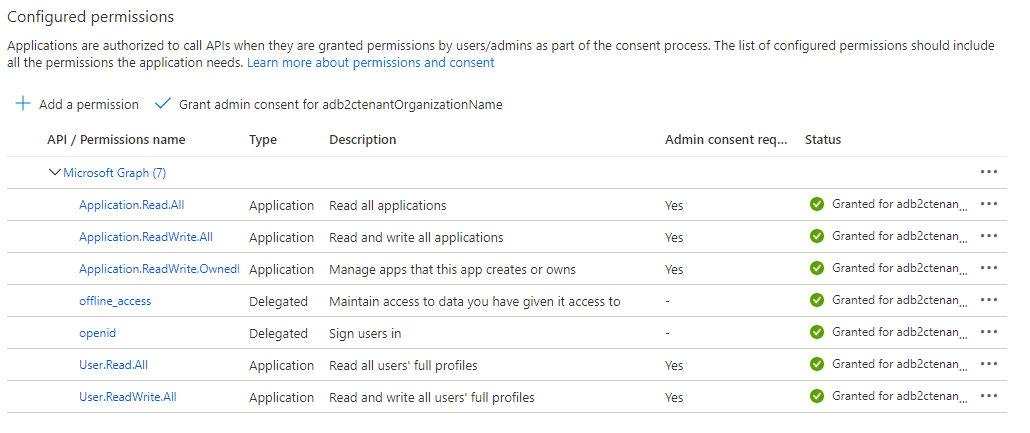This screenshot has height=433, width=1030.
Task: Click 'Yes' admin consent cell in User.ReadWrite.All row
Action: click(x=674, y=398)
